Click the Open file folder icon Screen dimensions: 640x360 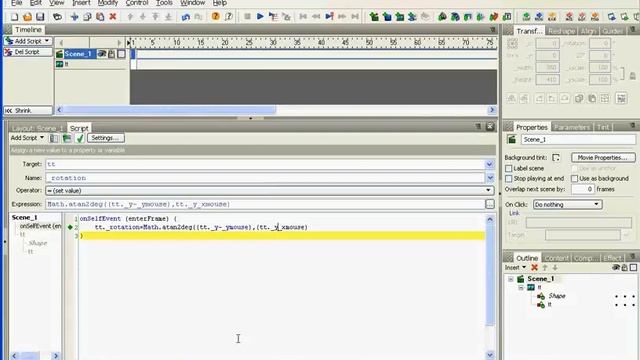(27, 17)
